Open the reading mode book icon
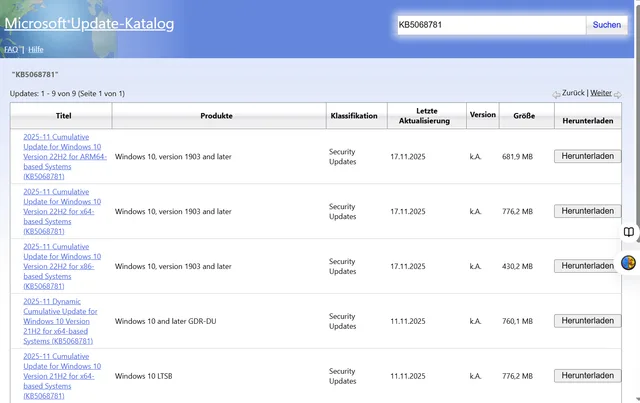 (629, 232)
